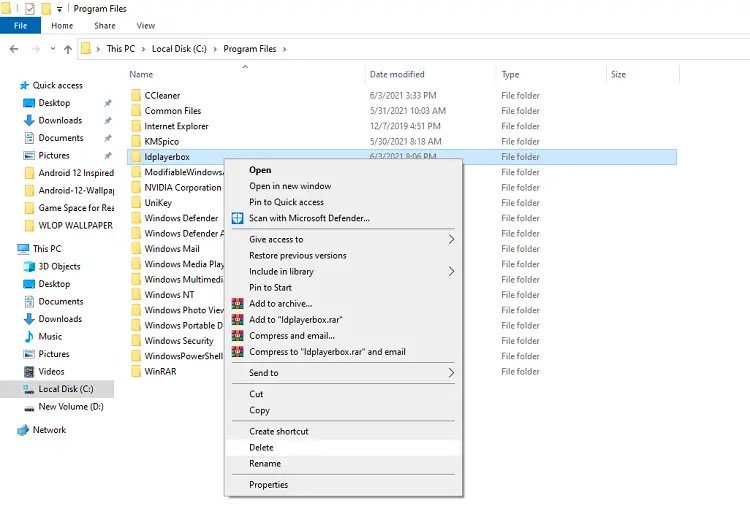Open the File ribbon tab

[x=20, y=25]
